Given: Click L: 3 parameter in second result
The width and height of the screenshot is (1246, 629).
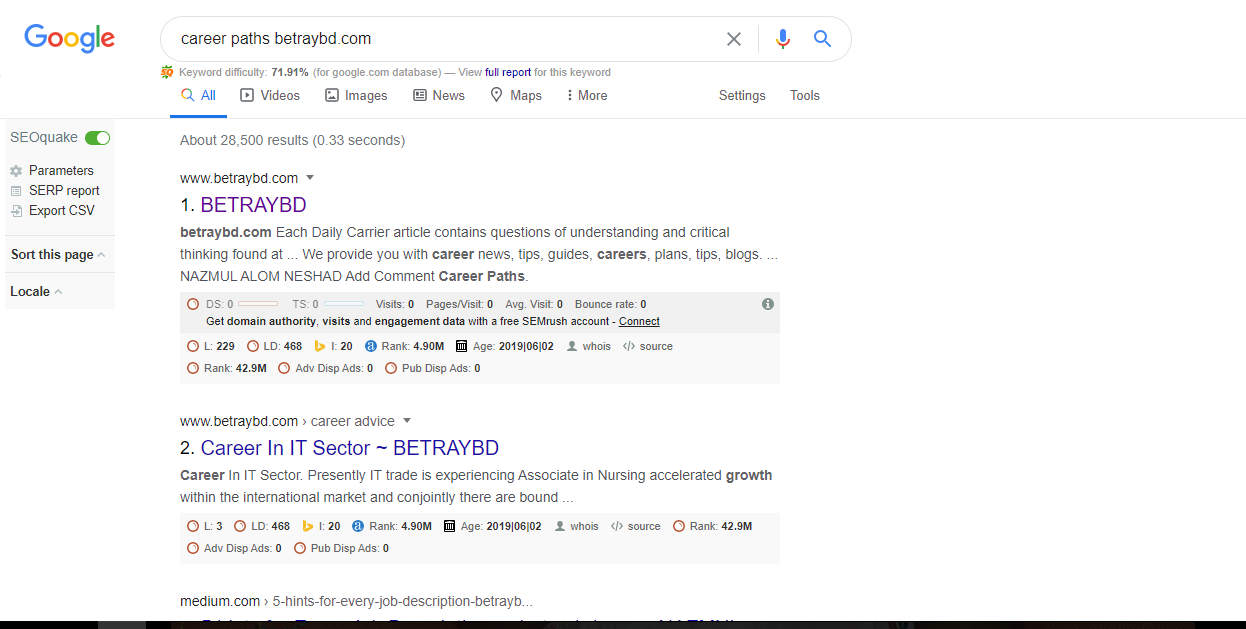Looking at the screenshot, I should point(205,526).
